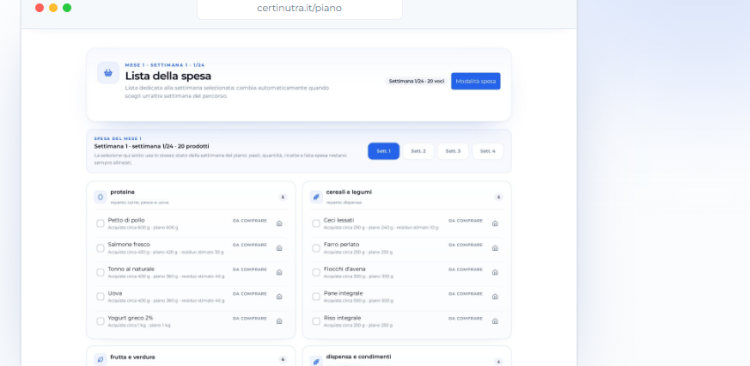Viewport: 750px width, 366px height.
Task: Click the home icon on Riso integrale row
Action: [x=495, y=321]
